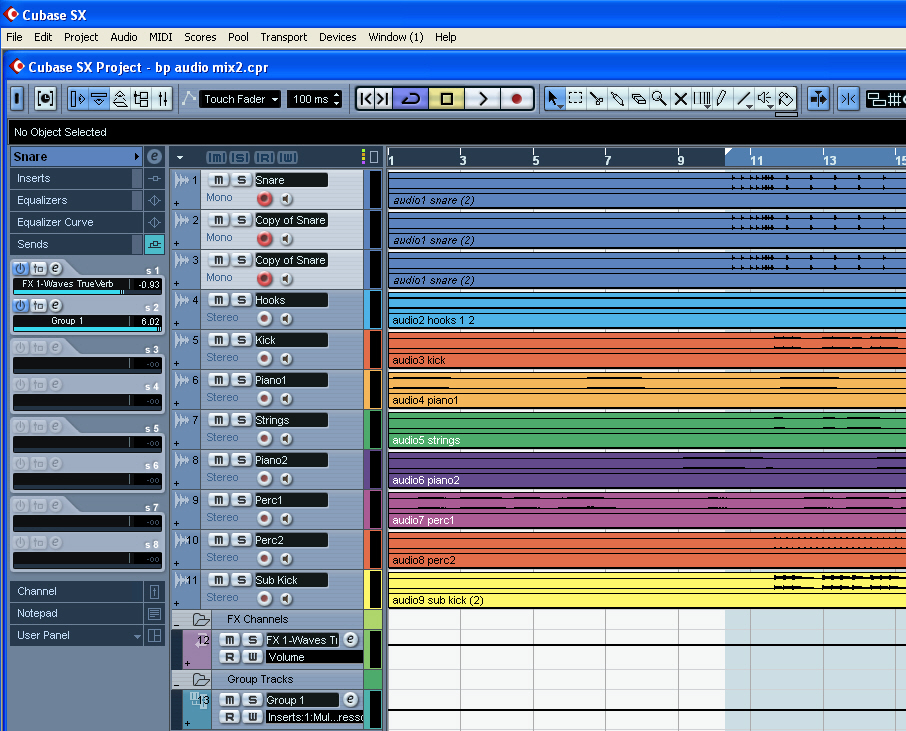Image resolution: width=906 pixels, height=731 pixels.
Task: Solo the Hooks track
Action: [x=242, y=300]
